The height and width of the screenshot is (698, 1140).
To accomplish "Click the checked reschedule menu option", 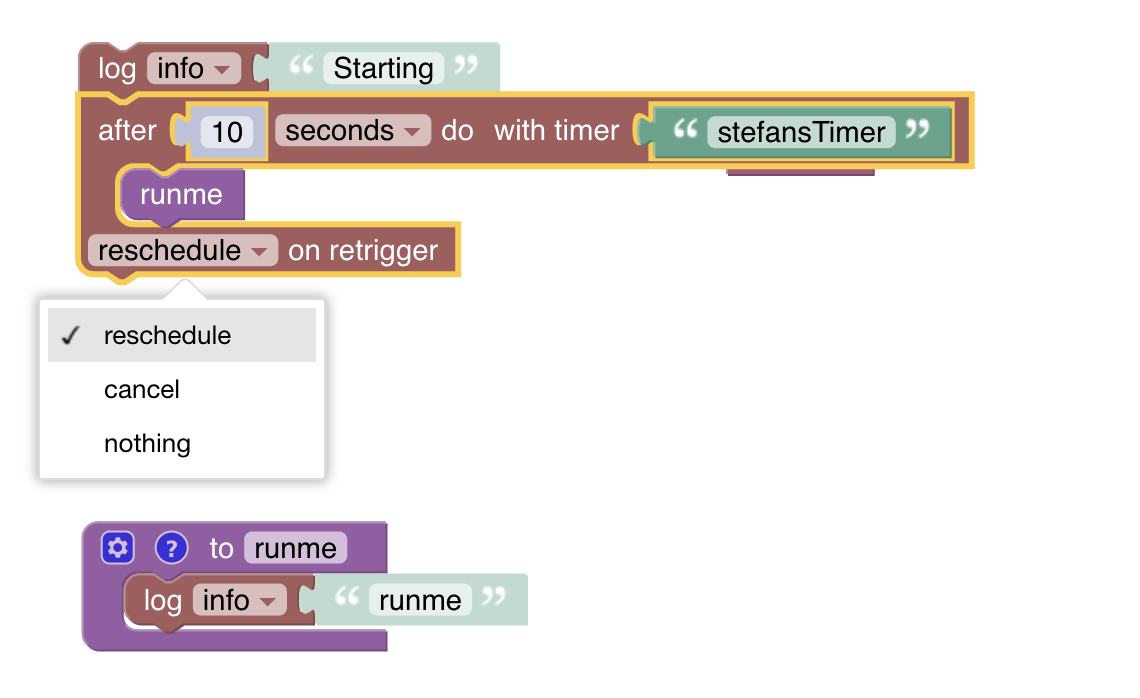I will pyautogui.click(x=167, y=335).
